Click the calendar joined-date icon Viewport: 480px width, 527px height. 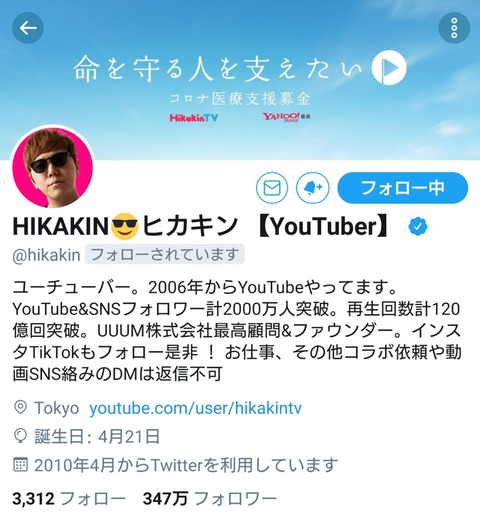[20, 464]
